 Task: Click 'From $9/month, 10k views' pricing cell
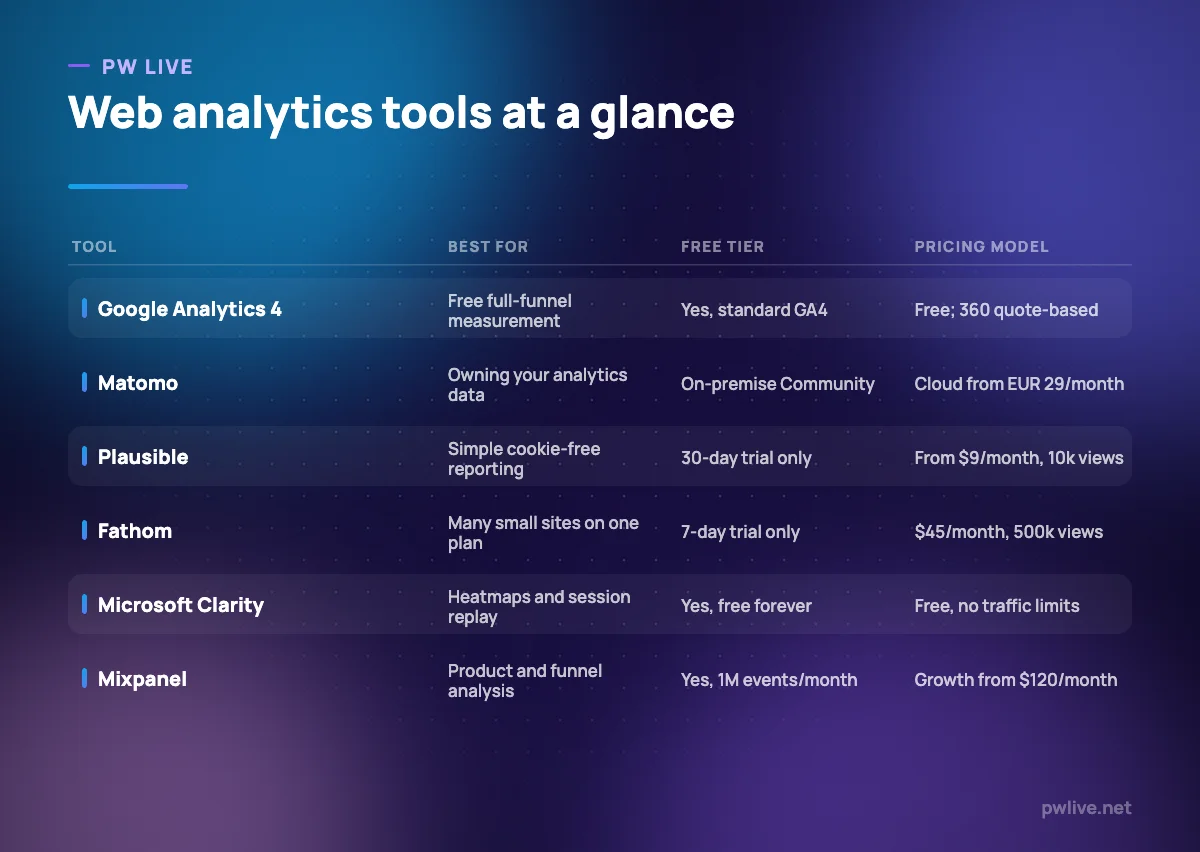coord(1019,458)
